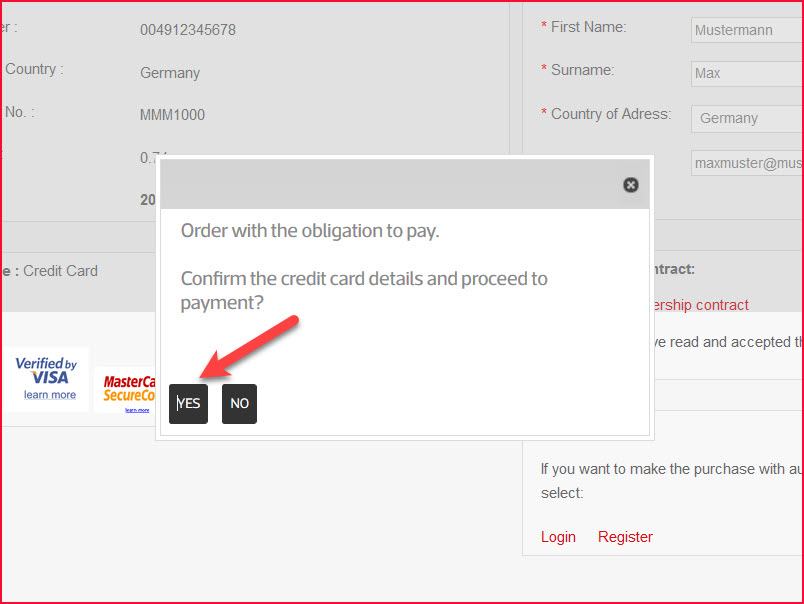Screen dimensions: 804x604
Task: Open the Country of Adress dropdown
Action: (x=746, y=118)
